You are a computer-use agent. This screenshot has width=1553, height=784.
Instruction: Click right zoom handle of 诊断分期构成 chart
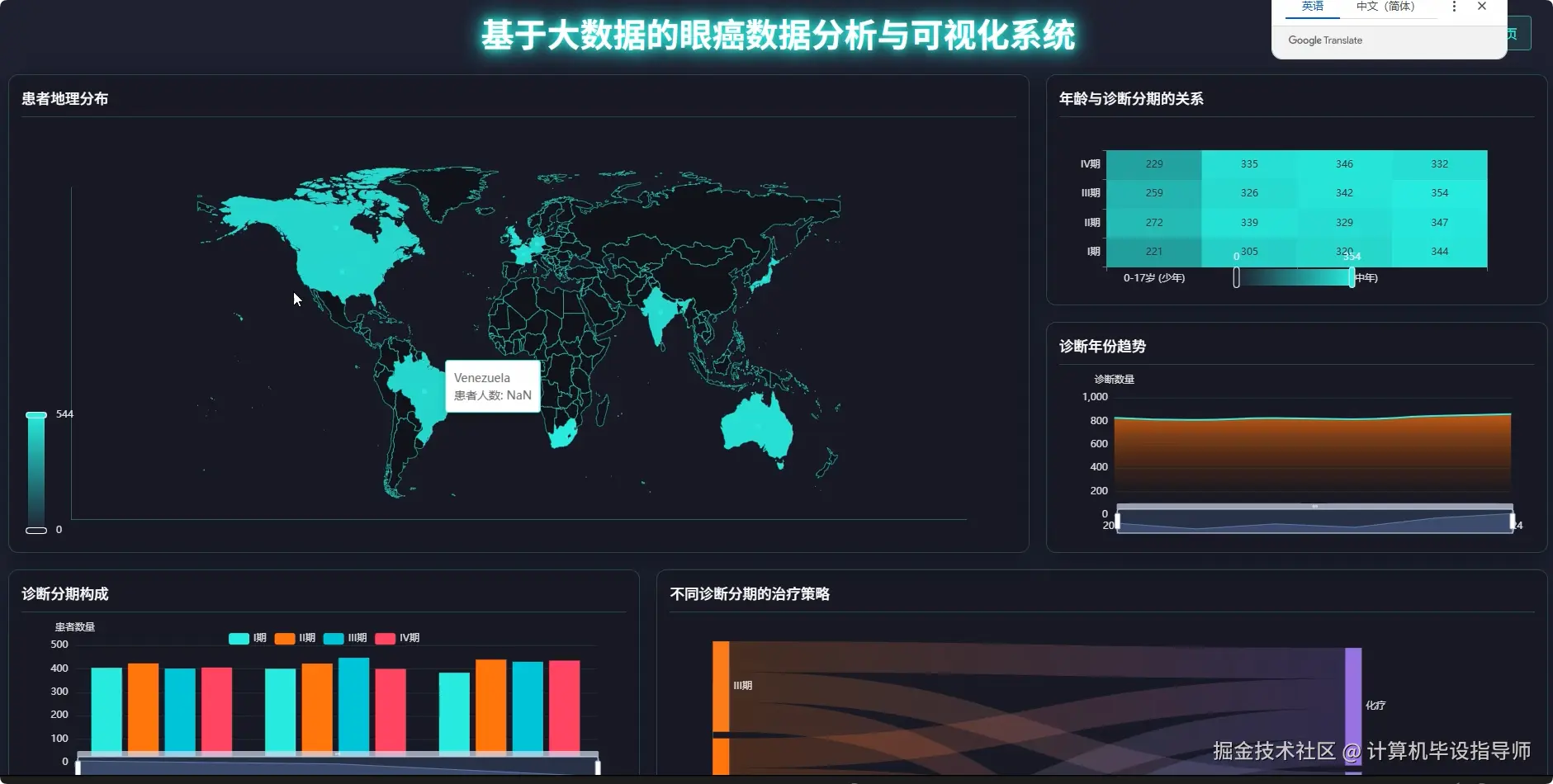(x=598, y=768)
